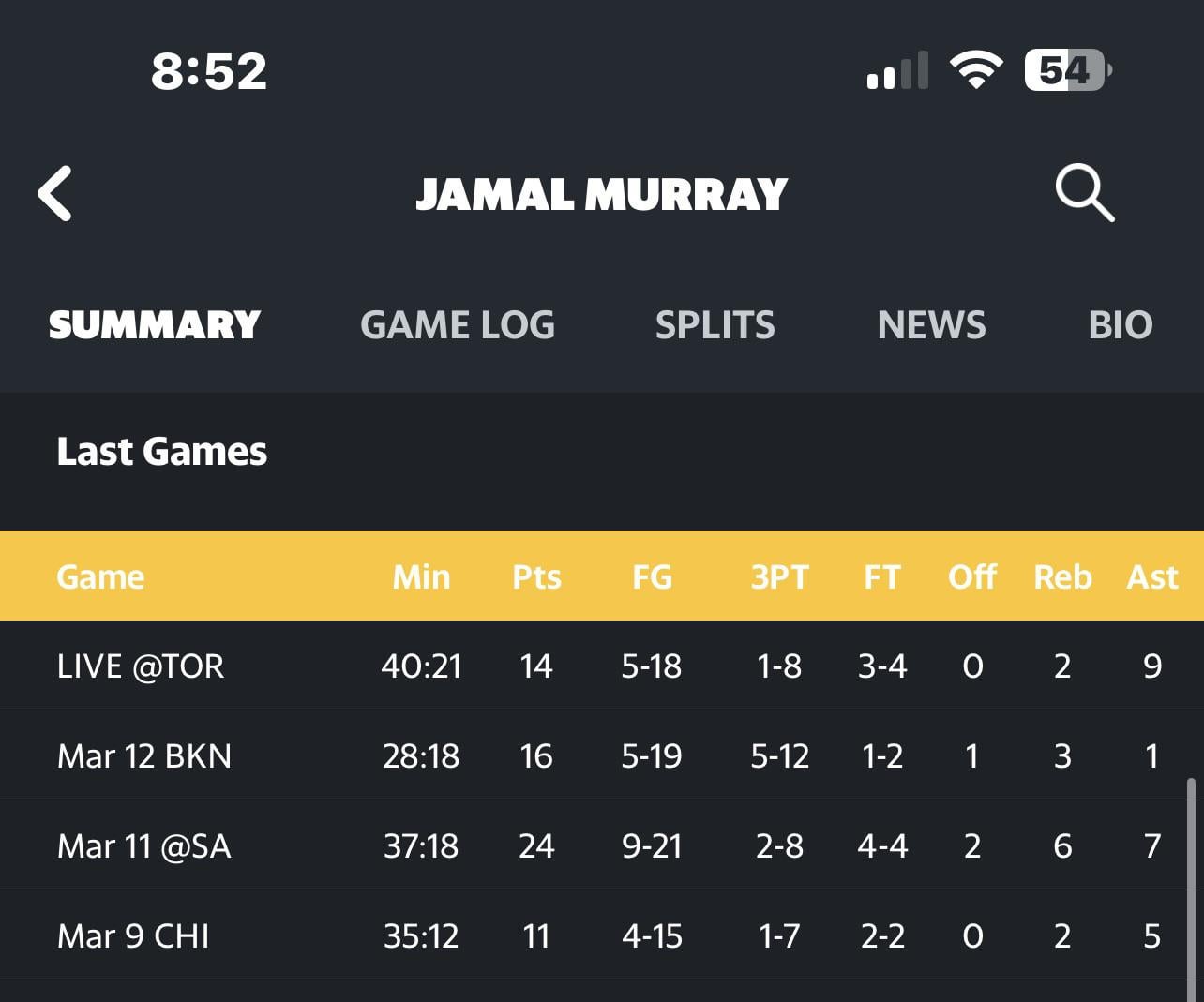Screen dimensions: 1204x1002
Task: Tap the cellular signal bars icon
Action: [897, 71]
